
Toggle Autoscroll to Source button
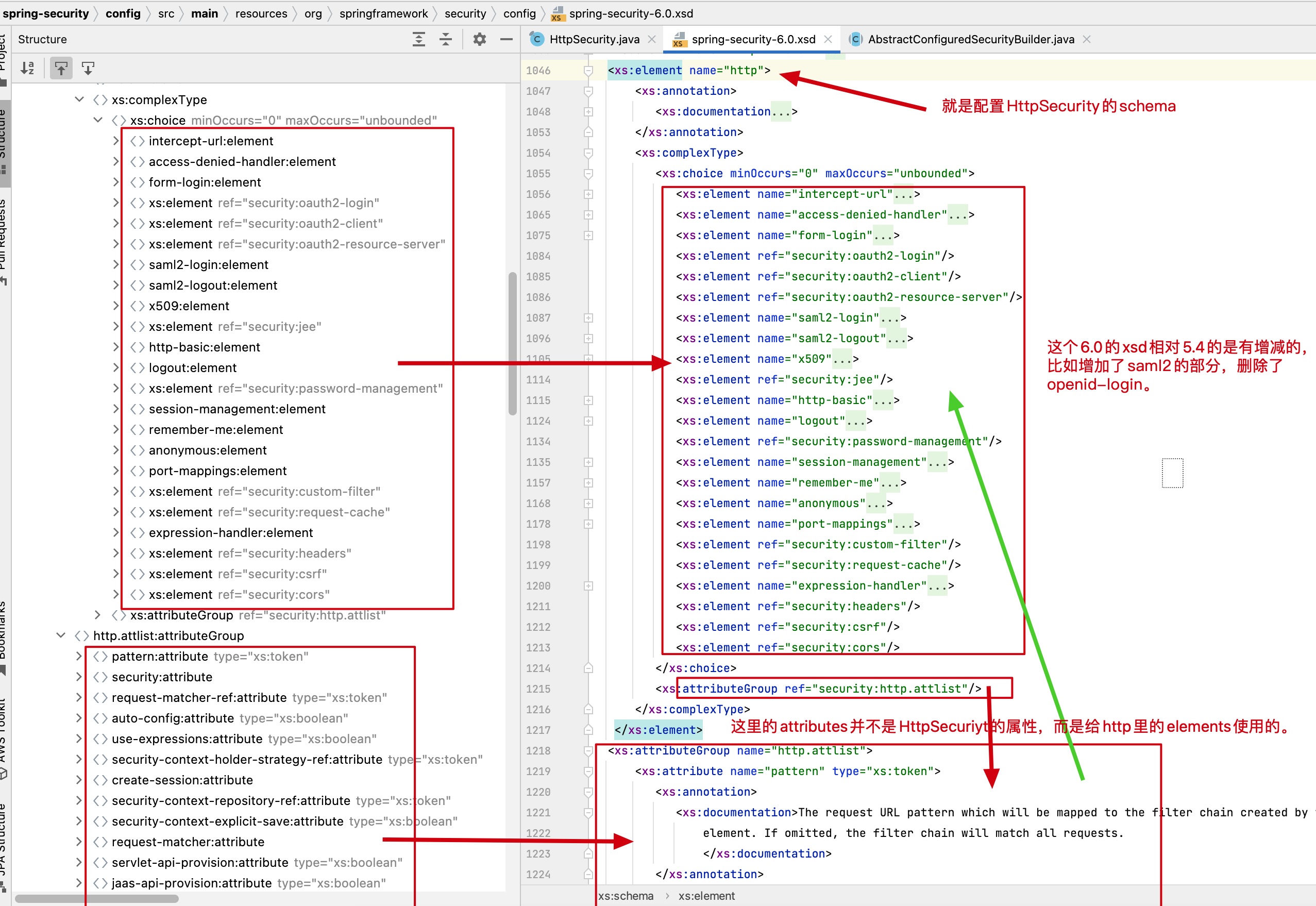pos(61,69)
